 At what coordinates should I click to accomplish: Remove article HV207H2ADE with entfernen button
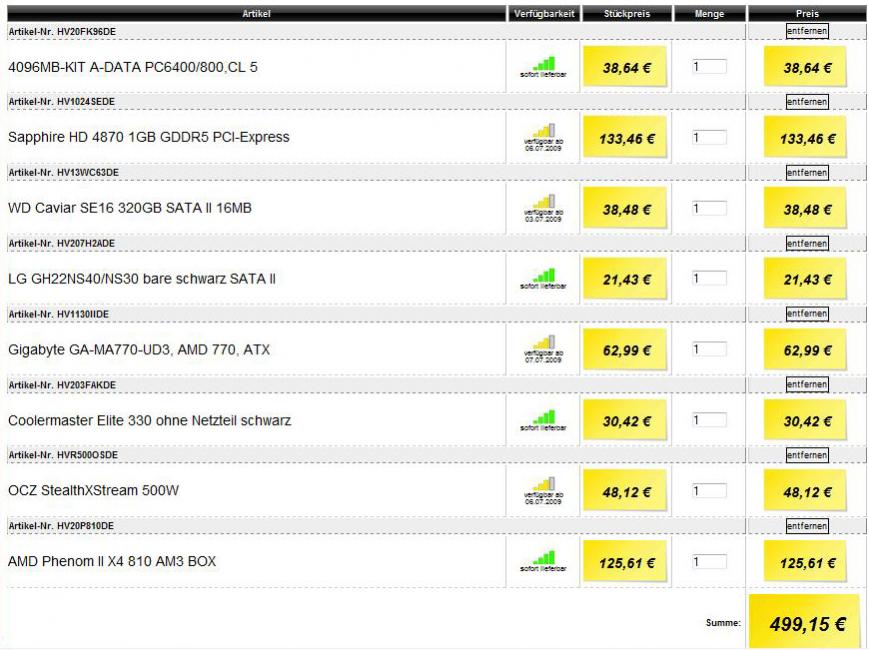pyautogui.click(x=807, y=243)
